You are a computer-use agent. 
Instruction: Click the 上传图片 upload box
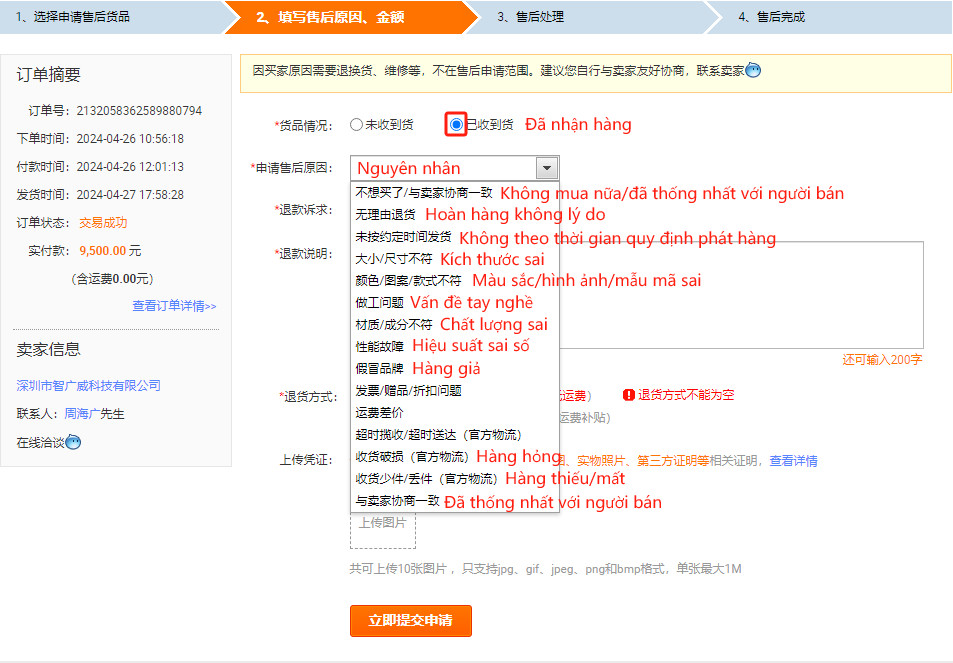pos(383,525)
